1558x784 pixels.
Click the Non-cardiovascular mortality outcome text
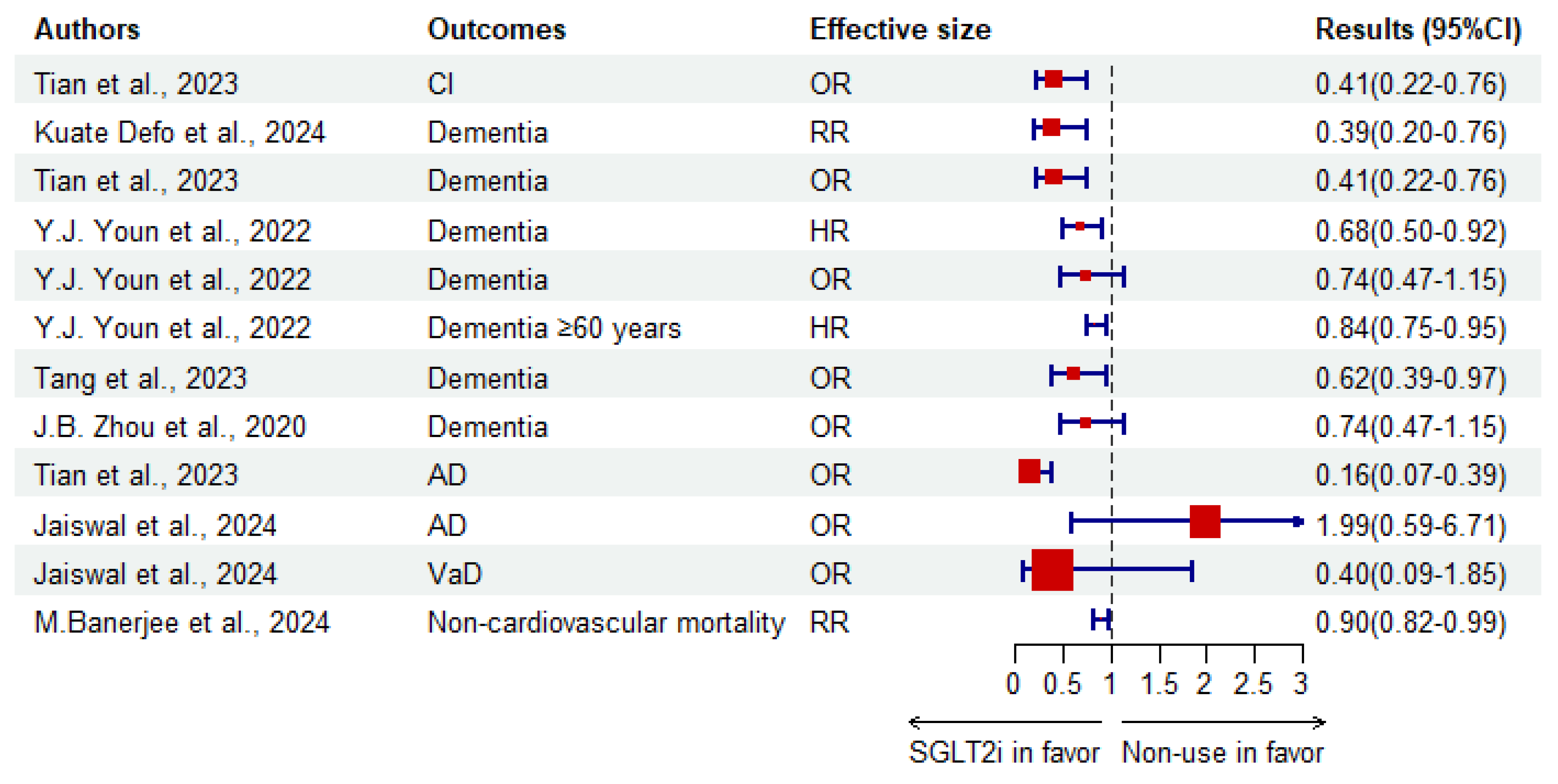pyautogui.click(x=606, y=622)
